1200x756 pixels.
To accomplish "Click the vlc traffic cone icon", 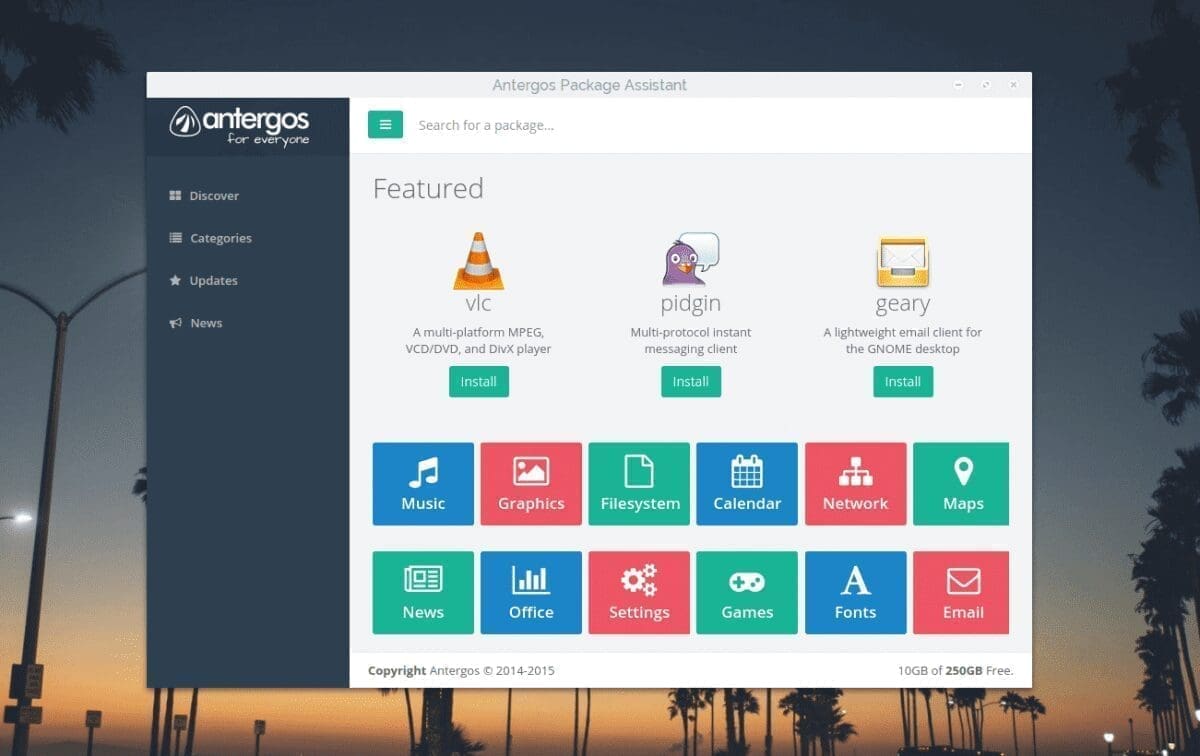I will click(479, 261).
